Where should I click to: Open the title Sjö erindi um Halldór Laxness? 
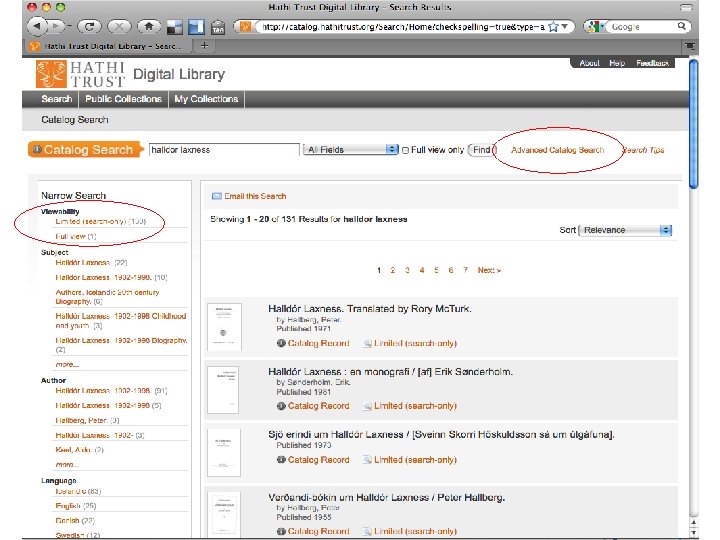(441, 434)
